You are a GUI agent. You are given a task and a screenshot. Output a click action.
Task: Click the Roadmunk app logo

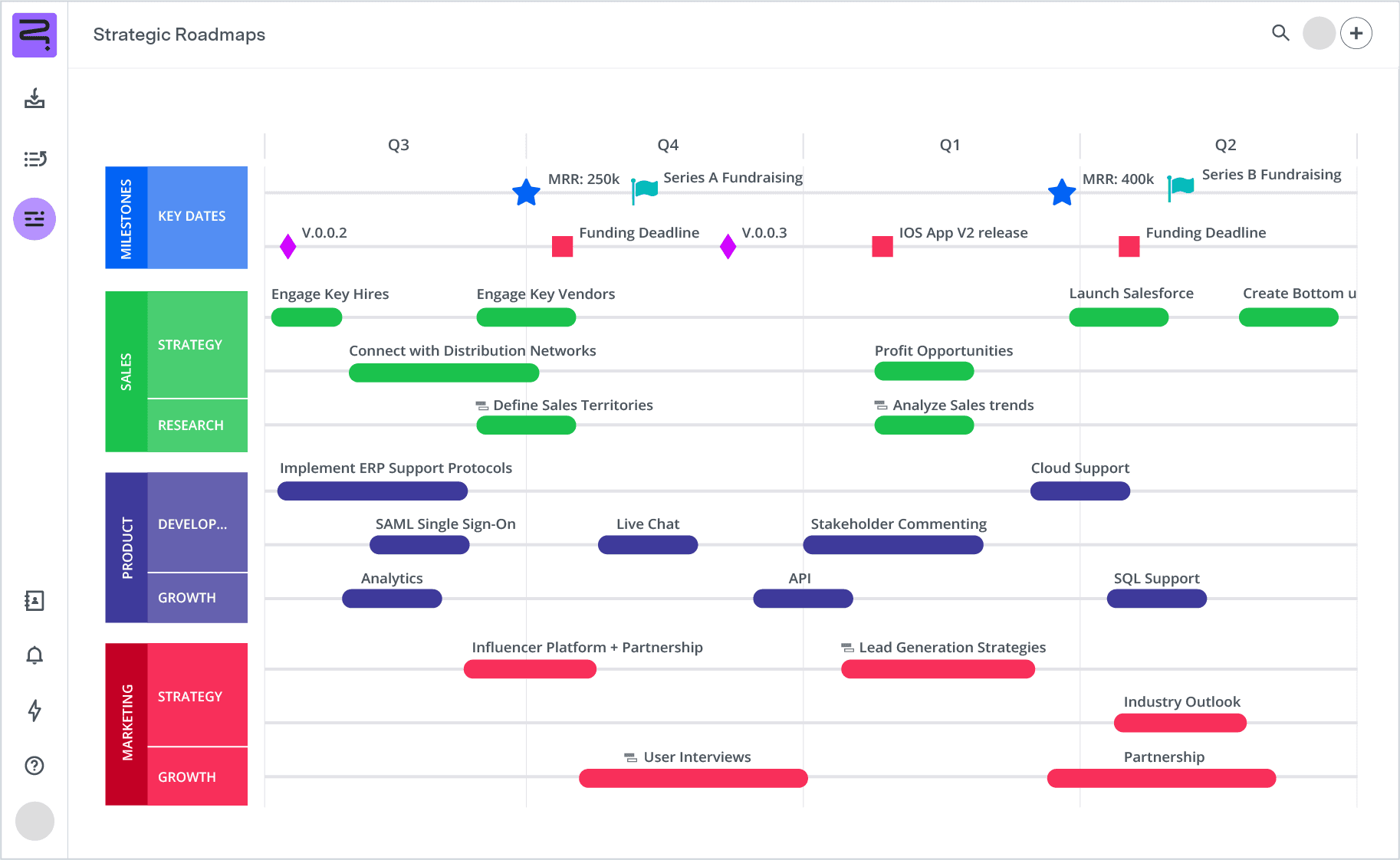[x=35, y=34]
